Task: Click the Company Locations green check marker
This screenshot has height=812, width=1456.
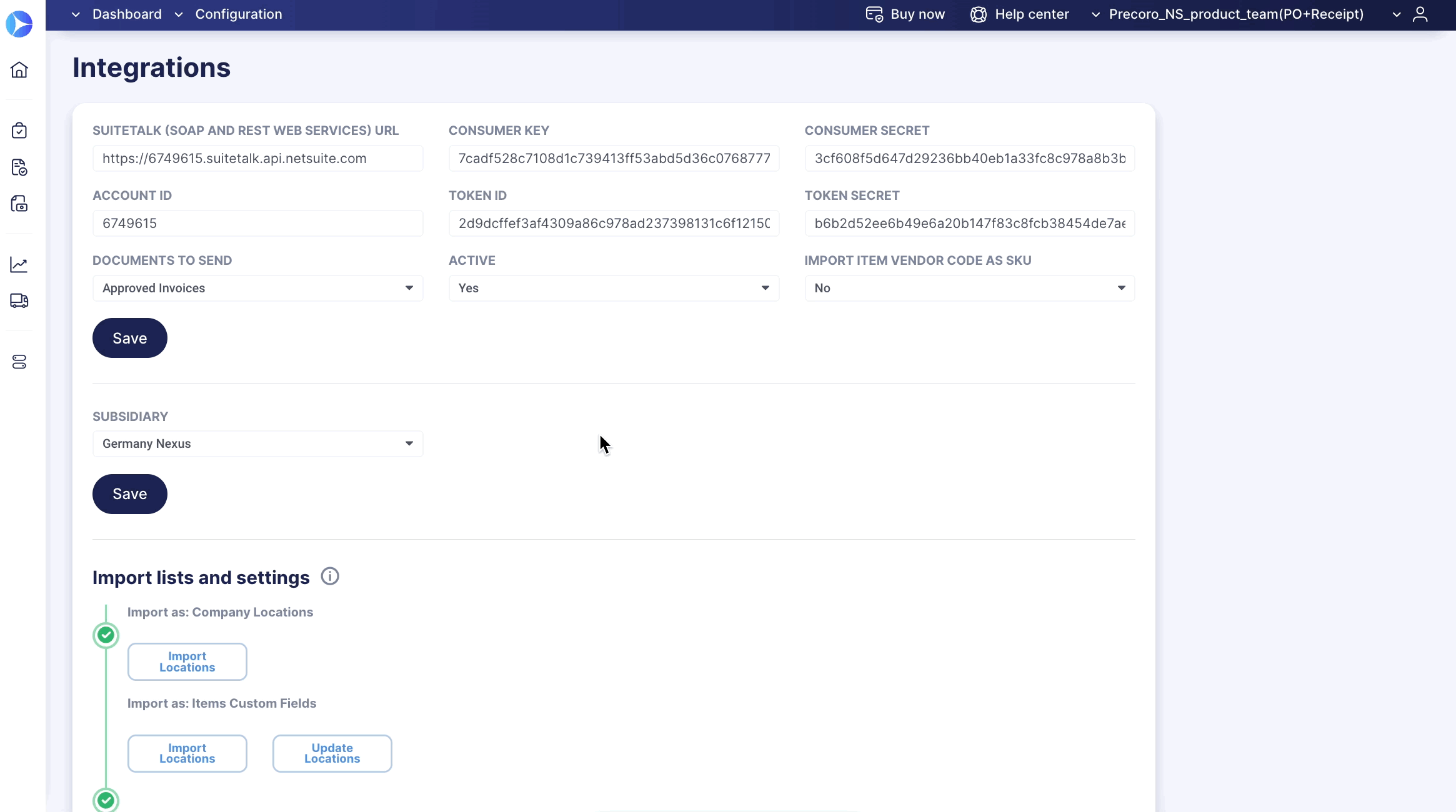Action: click(106, 635)
